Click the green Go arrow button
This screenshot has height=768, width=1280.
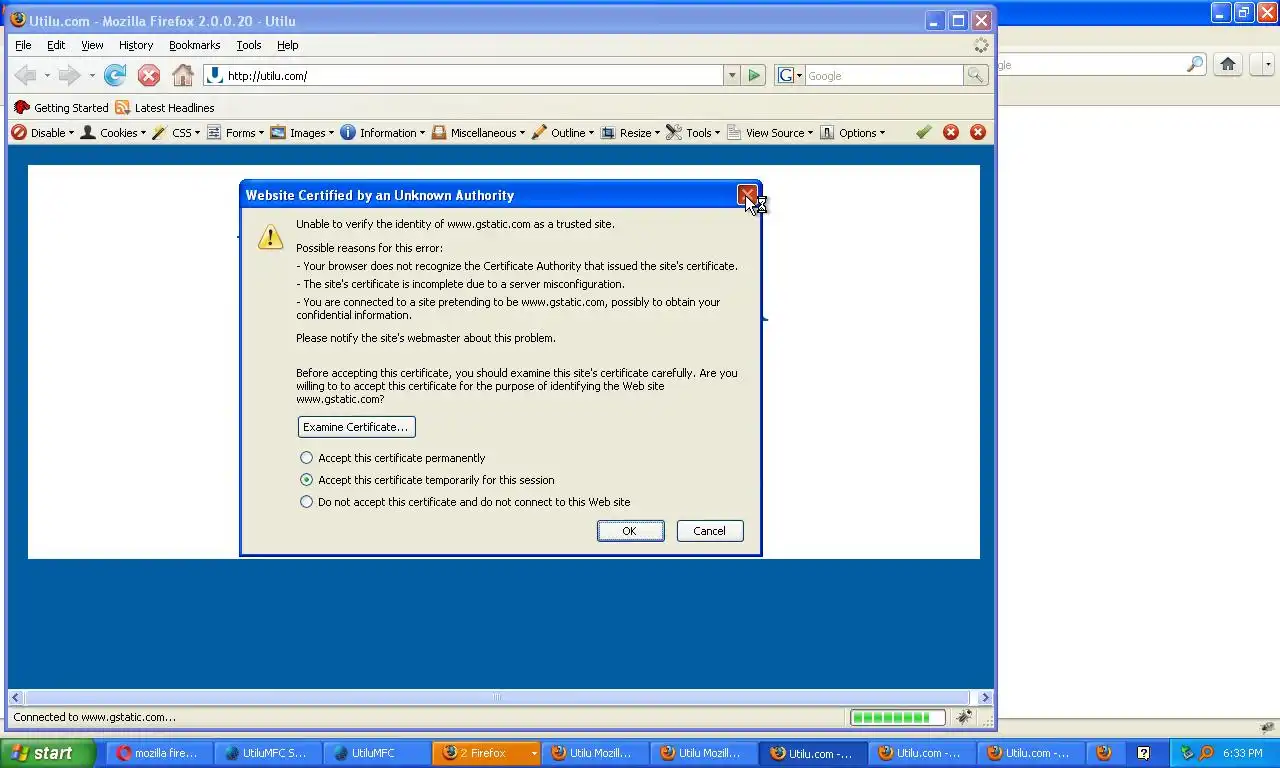click(755, 75)
